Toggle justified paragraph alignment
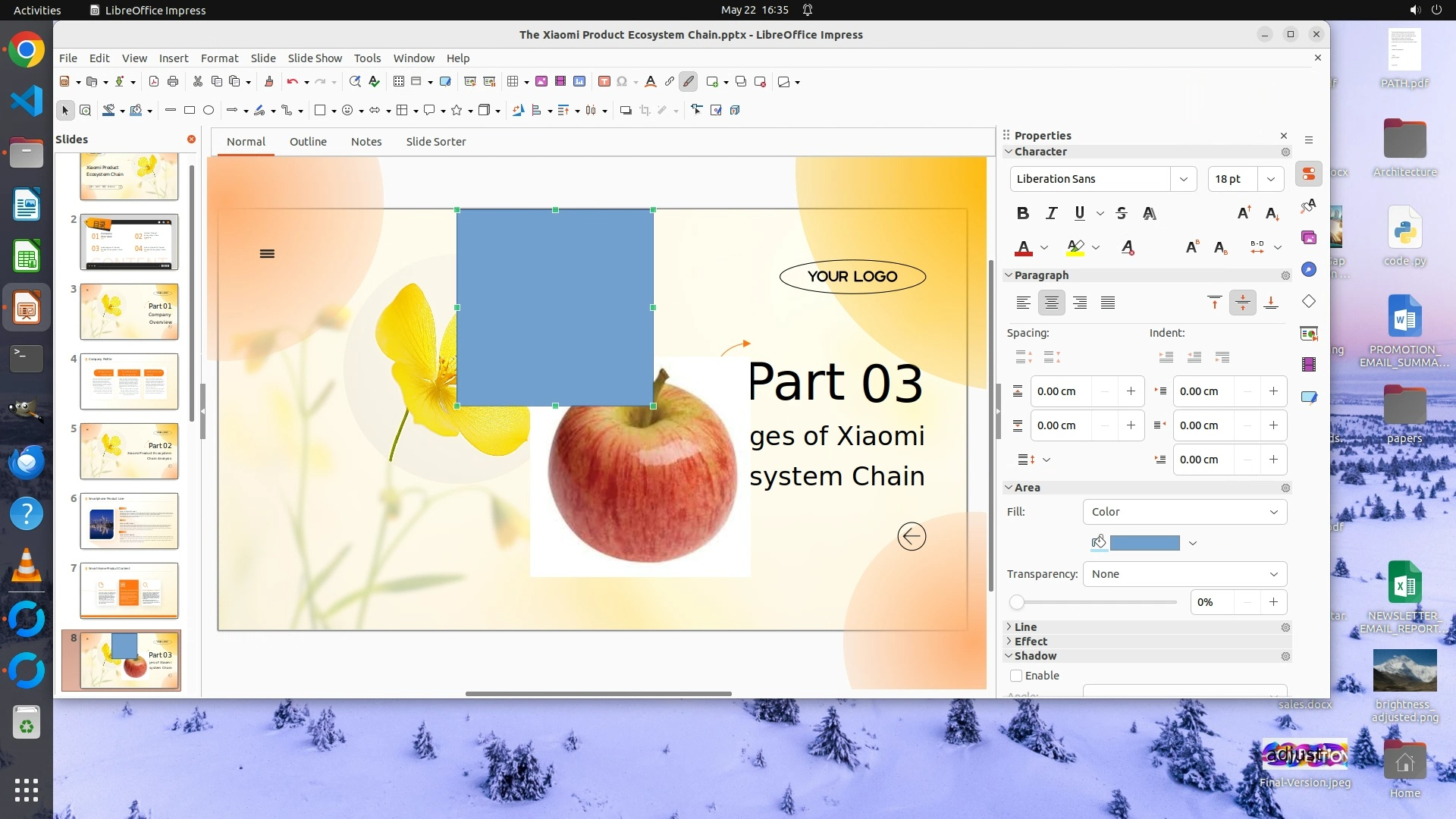This screenshot has width=1456, height=819. (1108, 303)
